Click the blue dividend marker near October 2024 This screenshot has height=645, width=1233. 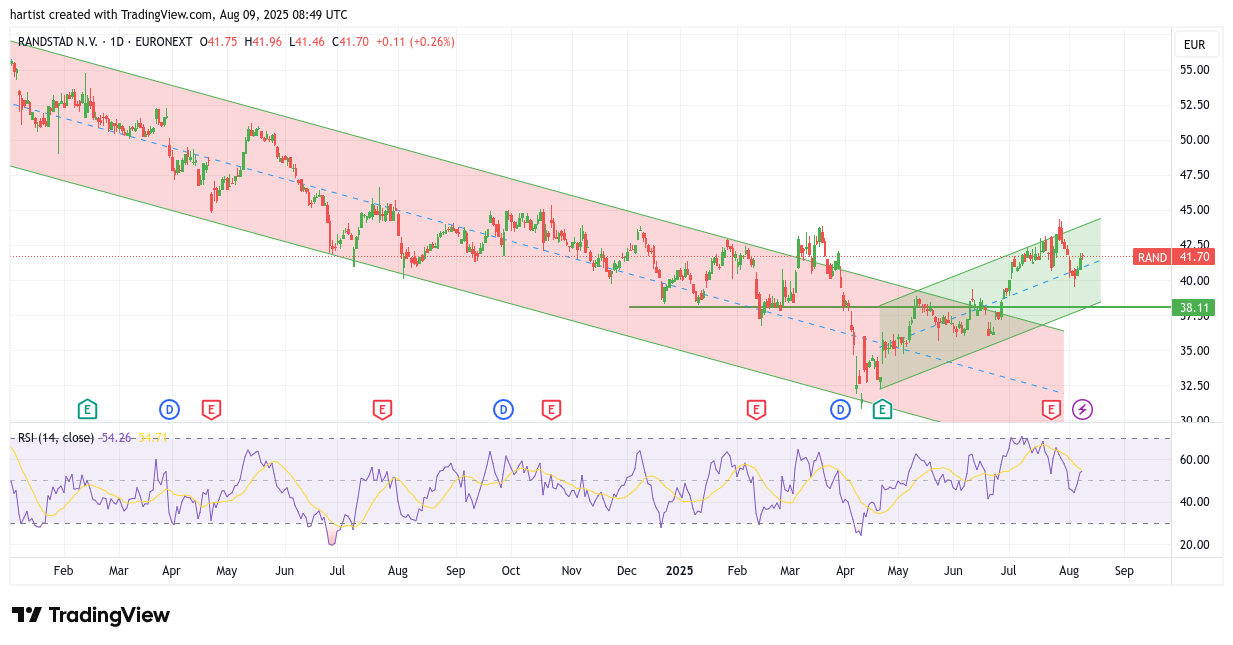tap(503, 409)
